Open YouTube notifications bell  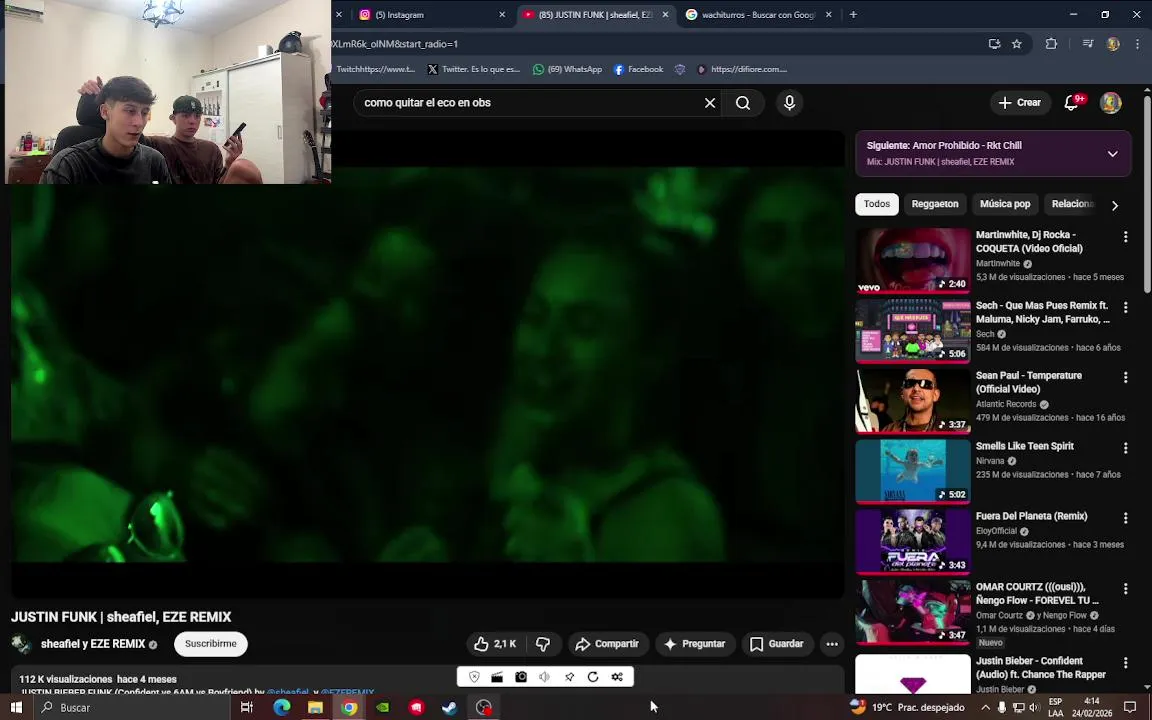point(1072,103)
